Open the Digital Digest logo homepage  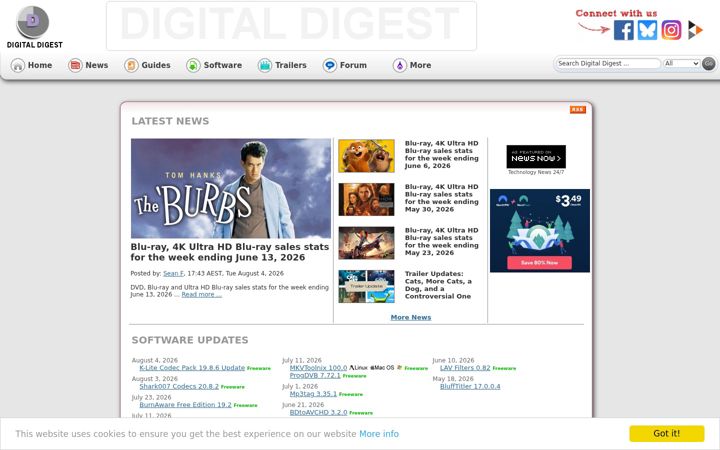(x=34, y=27)
